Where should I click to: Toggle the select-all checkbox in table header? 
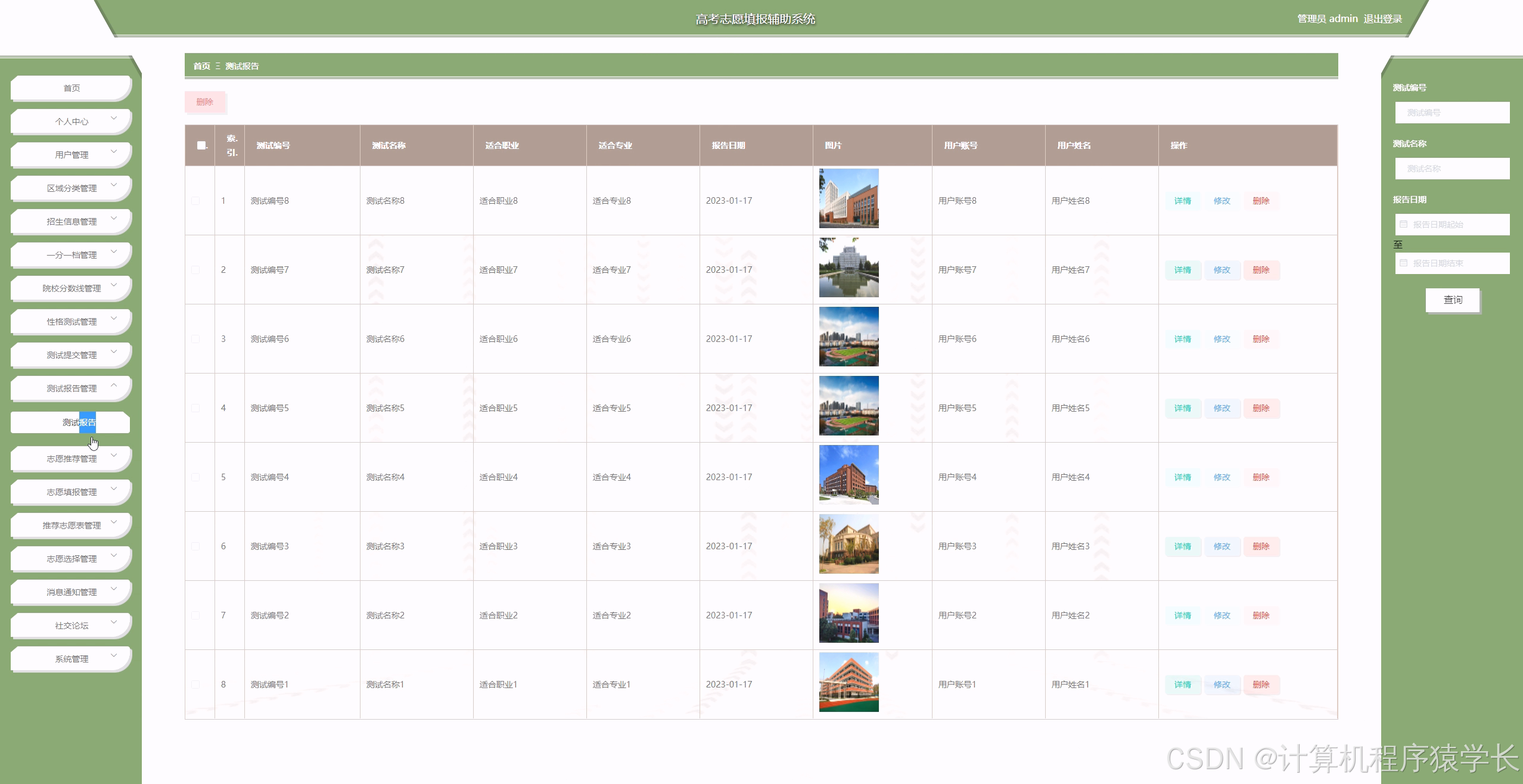201,145
